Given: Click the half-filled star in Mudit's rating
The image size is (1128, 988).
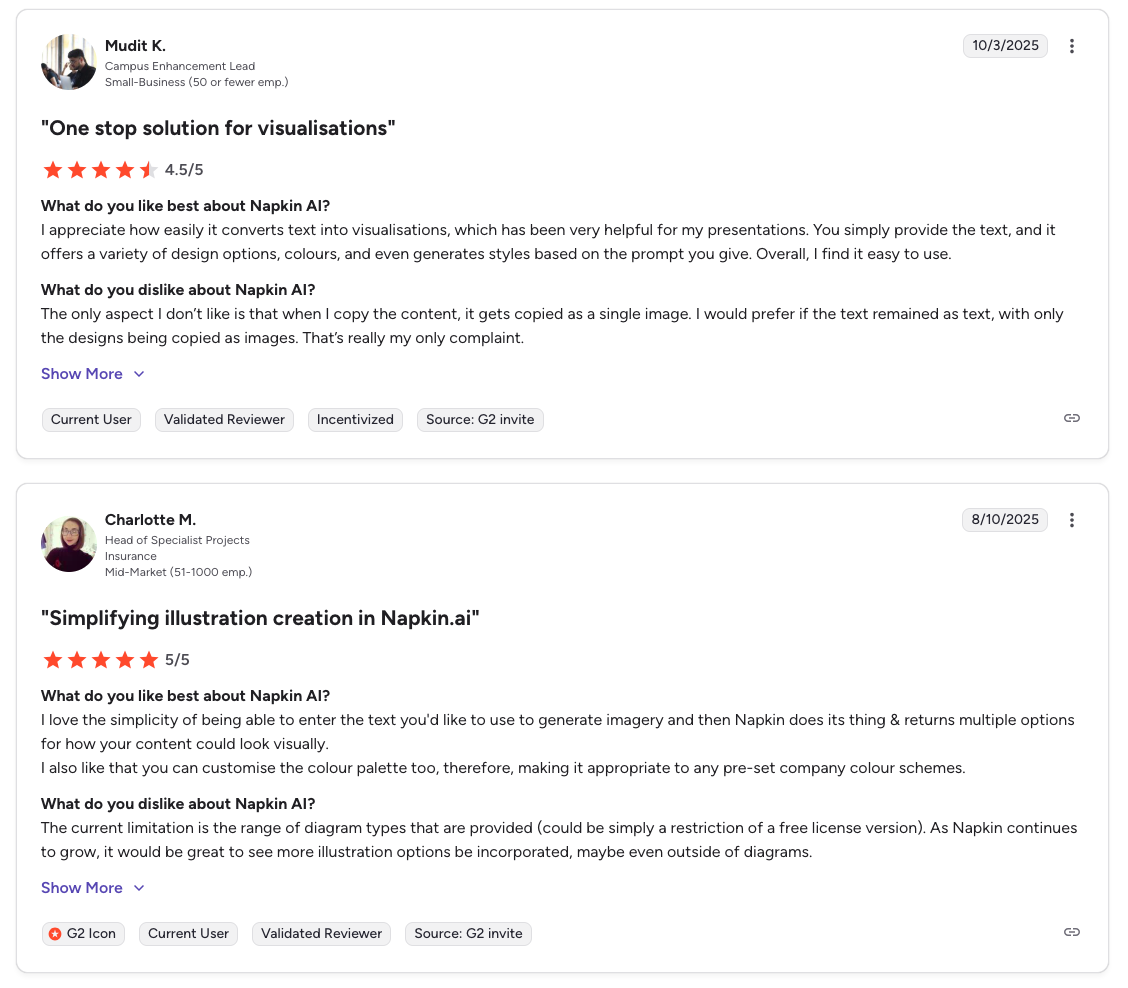Looking at the screenshot, I should (148, 170).
